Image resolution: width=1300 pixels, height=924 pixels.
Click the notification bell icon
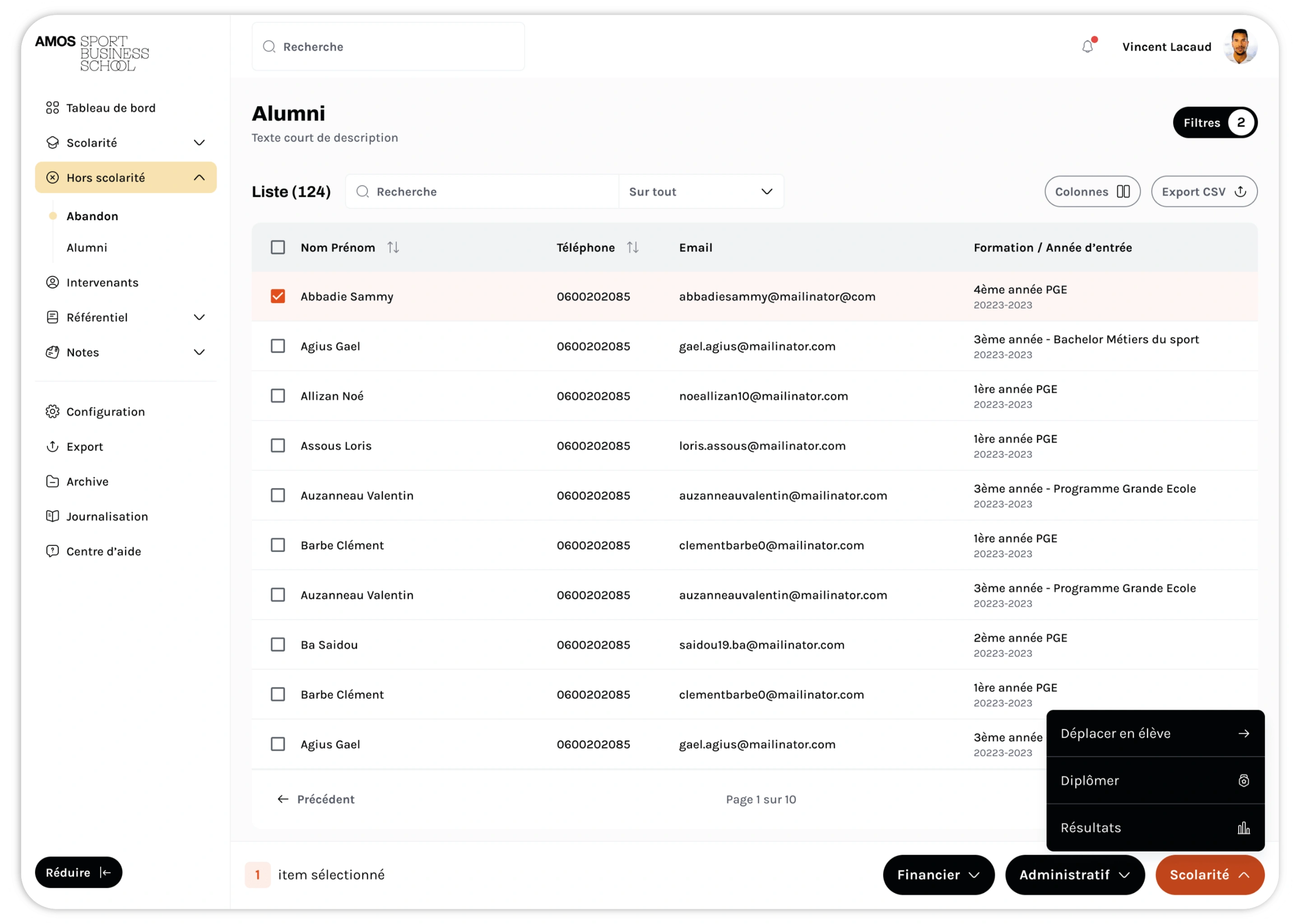click(x=1087, y=46)
